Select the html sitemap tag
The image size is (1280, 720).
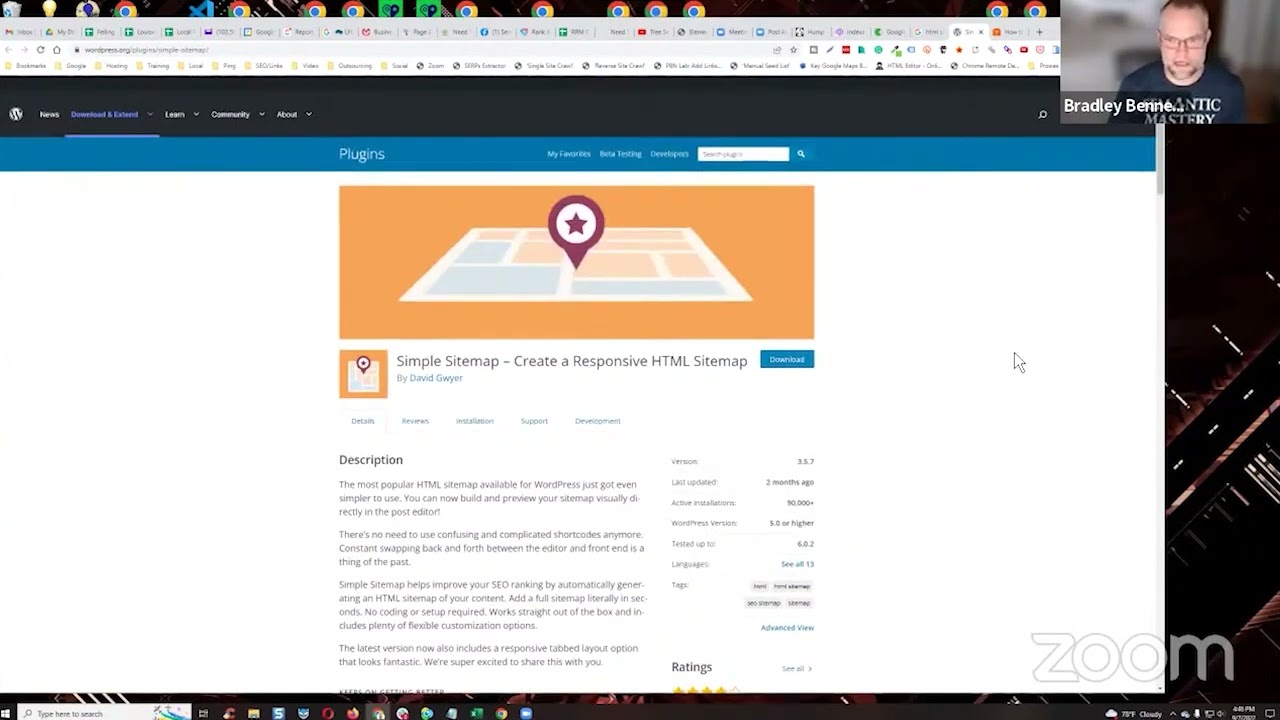click(x=792, y=586)
